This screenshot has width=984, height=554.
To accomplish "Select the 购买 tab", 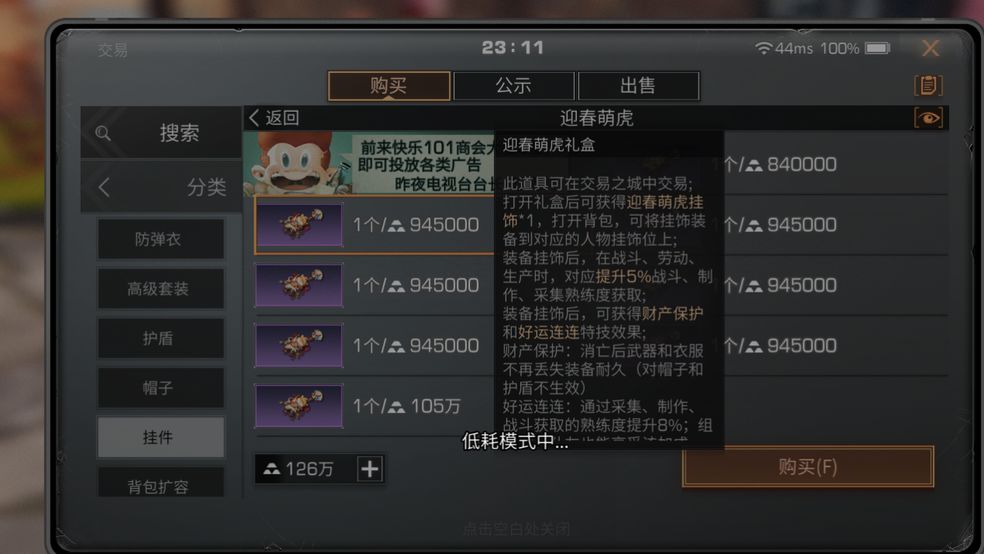I will (389, 86).
